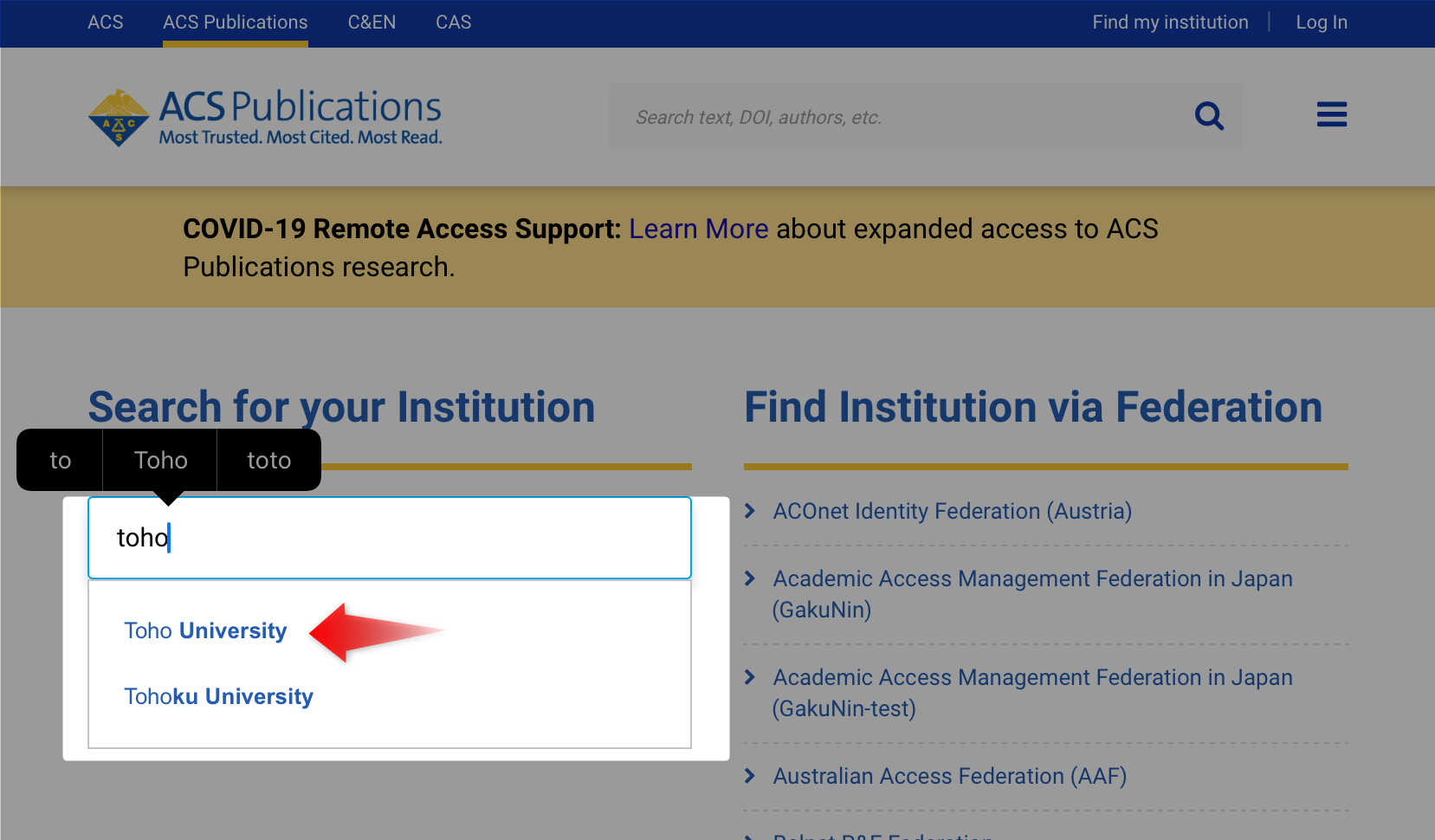Pick the 'toto' keyboard suggestion

268,460
